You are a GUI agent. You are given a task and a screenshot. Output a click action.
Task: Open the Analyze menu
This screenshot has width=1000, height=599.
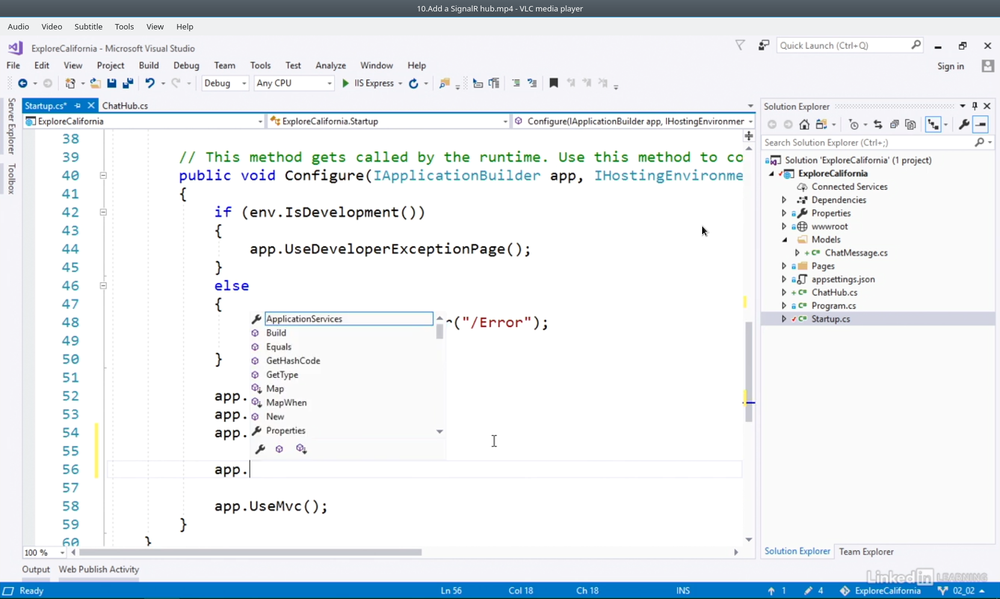(330, 66)
